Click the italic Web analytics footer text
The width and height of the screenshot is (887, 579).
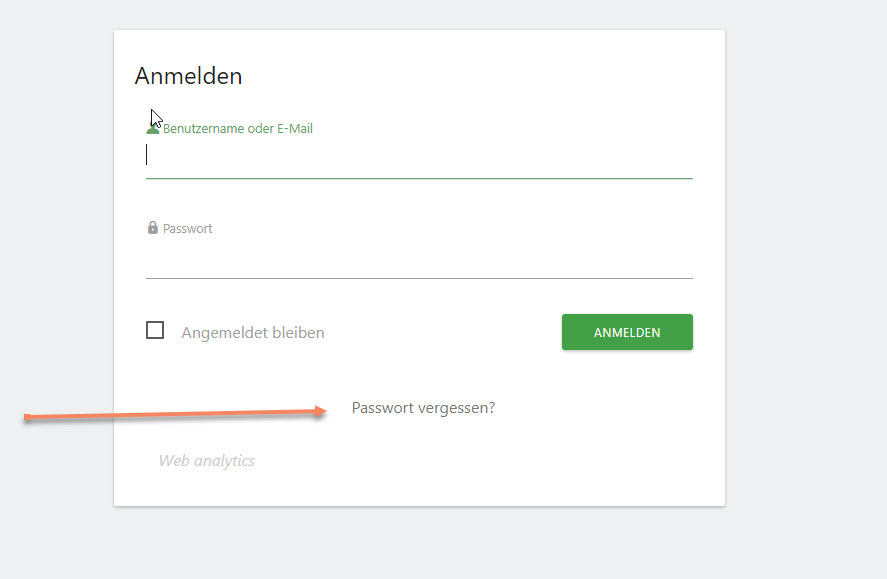pyautogui.click(x=206, y=461)
